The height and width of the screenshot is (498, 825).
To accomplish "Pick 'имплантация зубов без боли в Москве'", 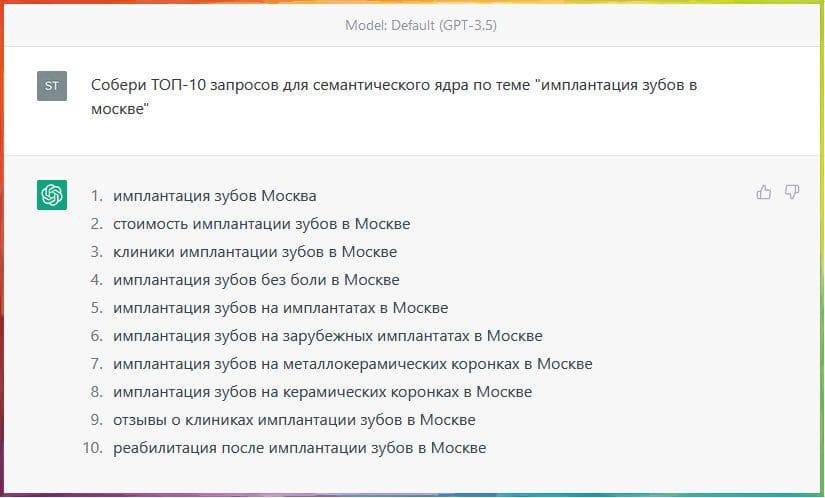I will pos(256,280).
